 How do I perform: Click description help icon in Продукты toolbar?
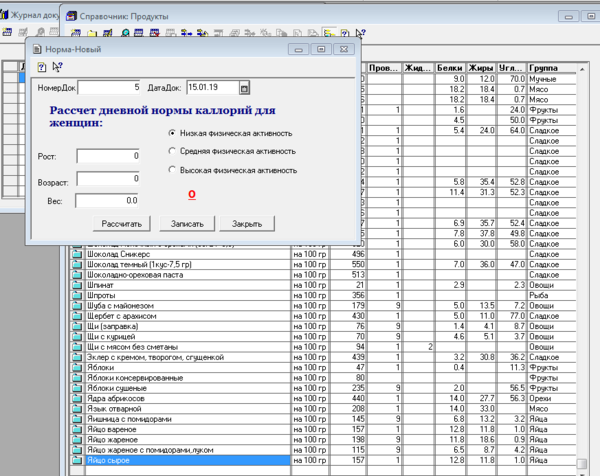345,33
